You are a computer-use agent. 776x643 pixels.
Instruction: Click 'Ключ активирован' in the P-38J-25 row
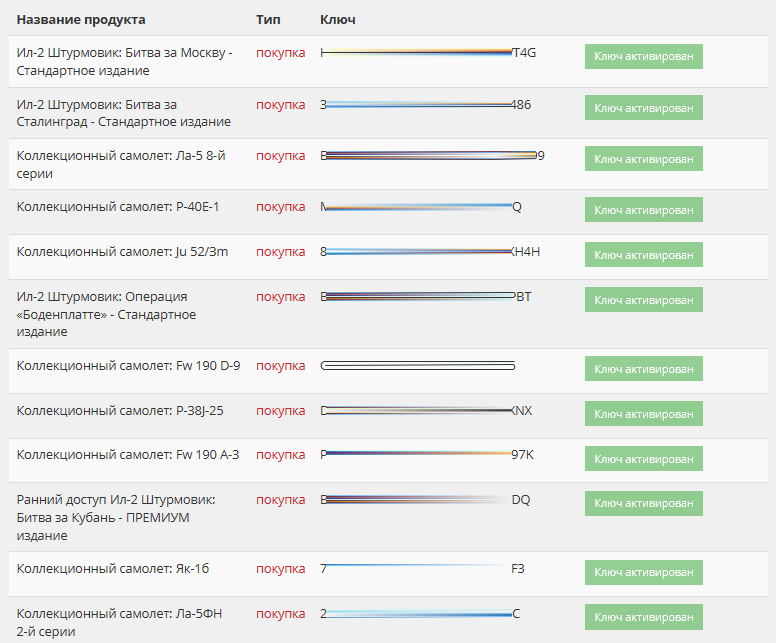643,413
